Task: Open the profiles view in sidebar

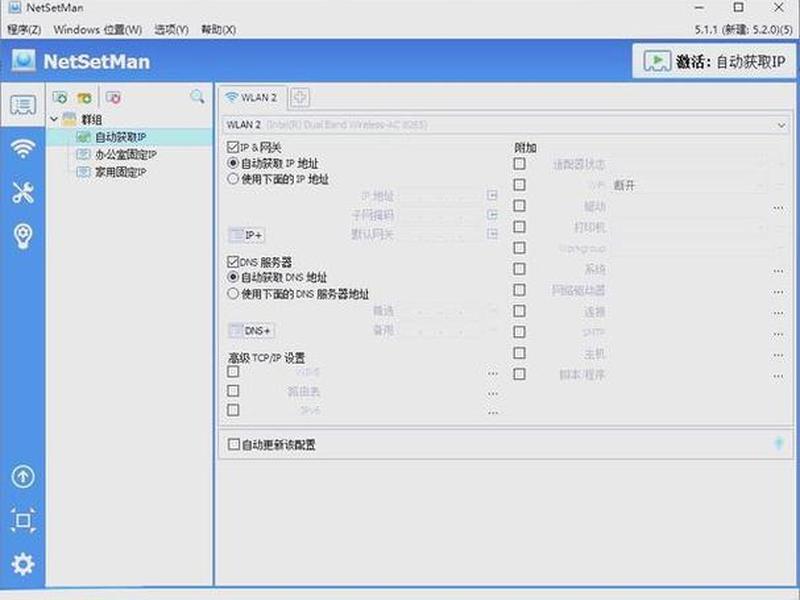Action: pyautogui.click(x=23, y=105)
